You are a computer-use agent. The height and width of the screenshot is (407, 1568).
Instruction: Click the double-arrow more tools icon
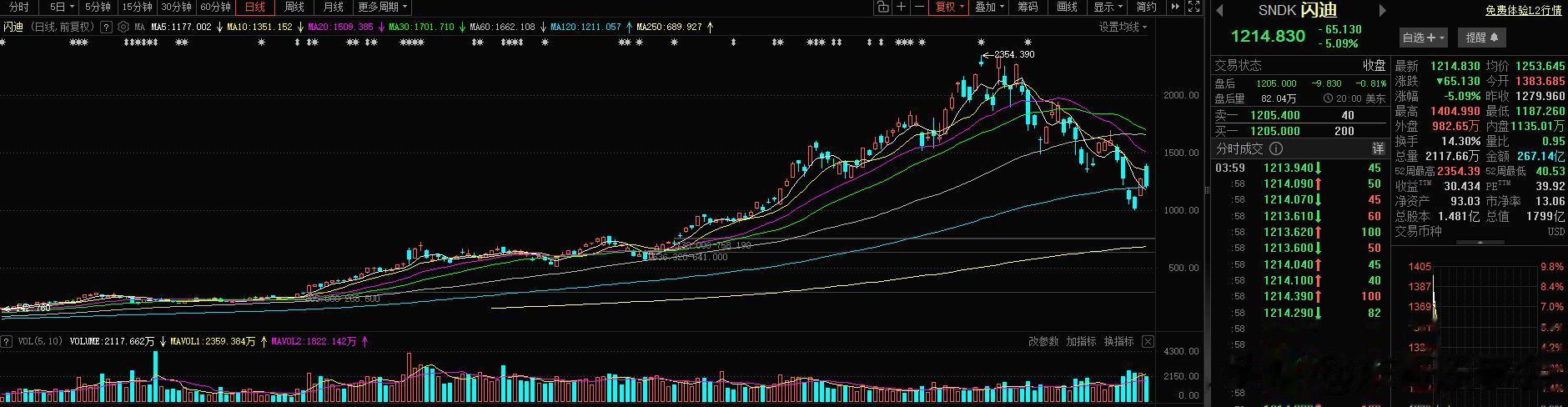(x=1175, y=7)
